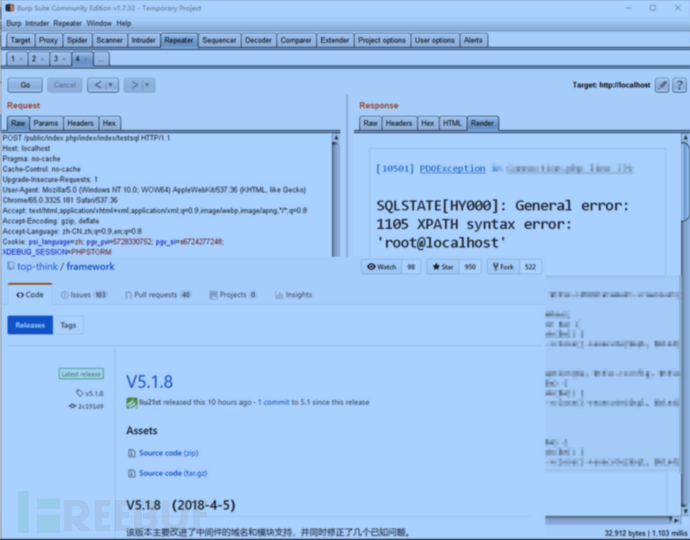Image resolution: width=690 pixels, height=540 pixels.
Task: Show request Hex view
Action: (109, 123)
